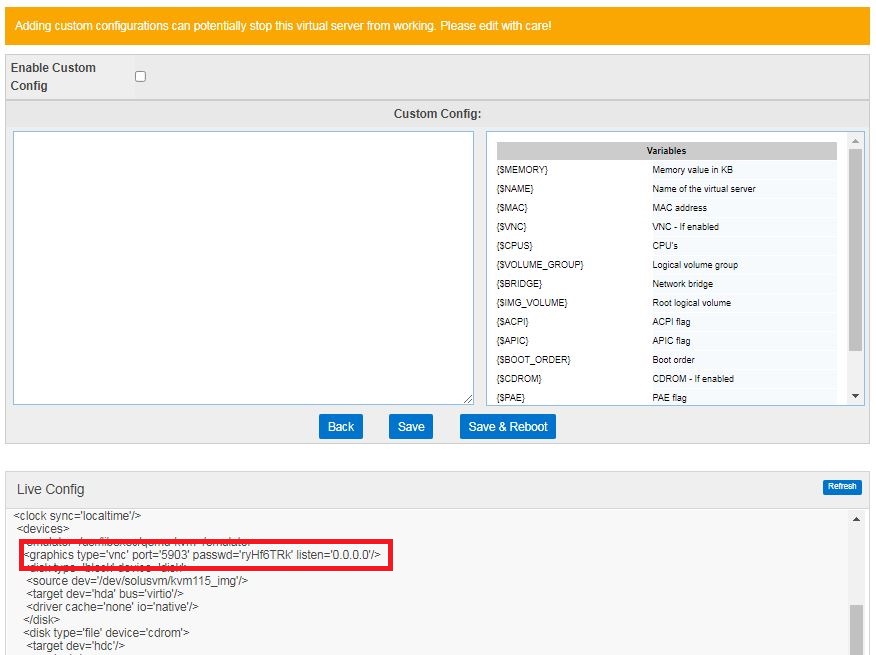Click the Live Config scroll-up arrow
876x655 pixels.
(855, 519)
